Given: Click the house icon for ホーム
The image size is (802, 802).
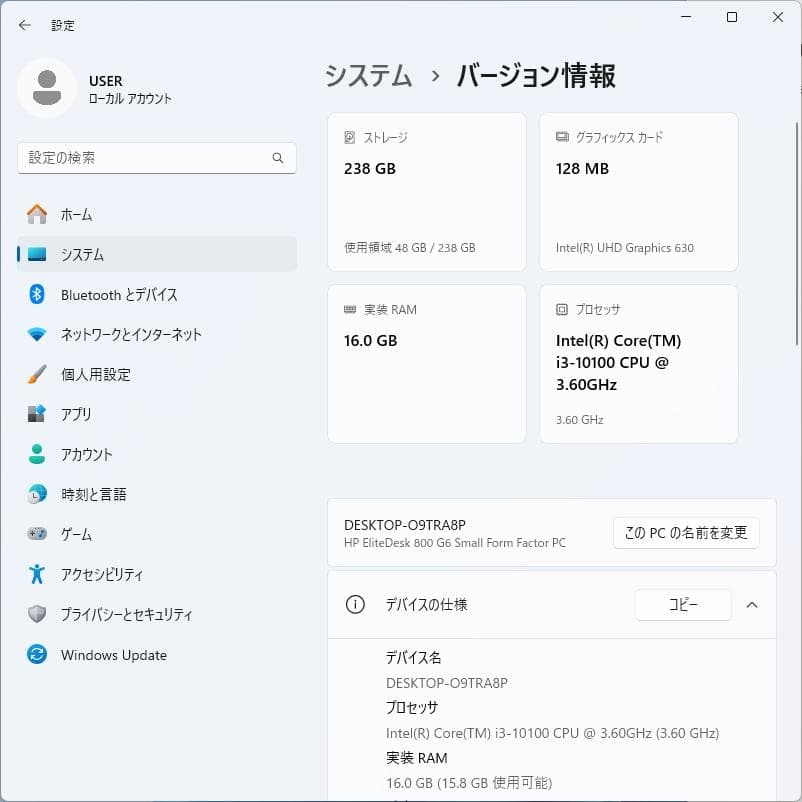Looking at the screenshot, I should 37,214.
